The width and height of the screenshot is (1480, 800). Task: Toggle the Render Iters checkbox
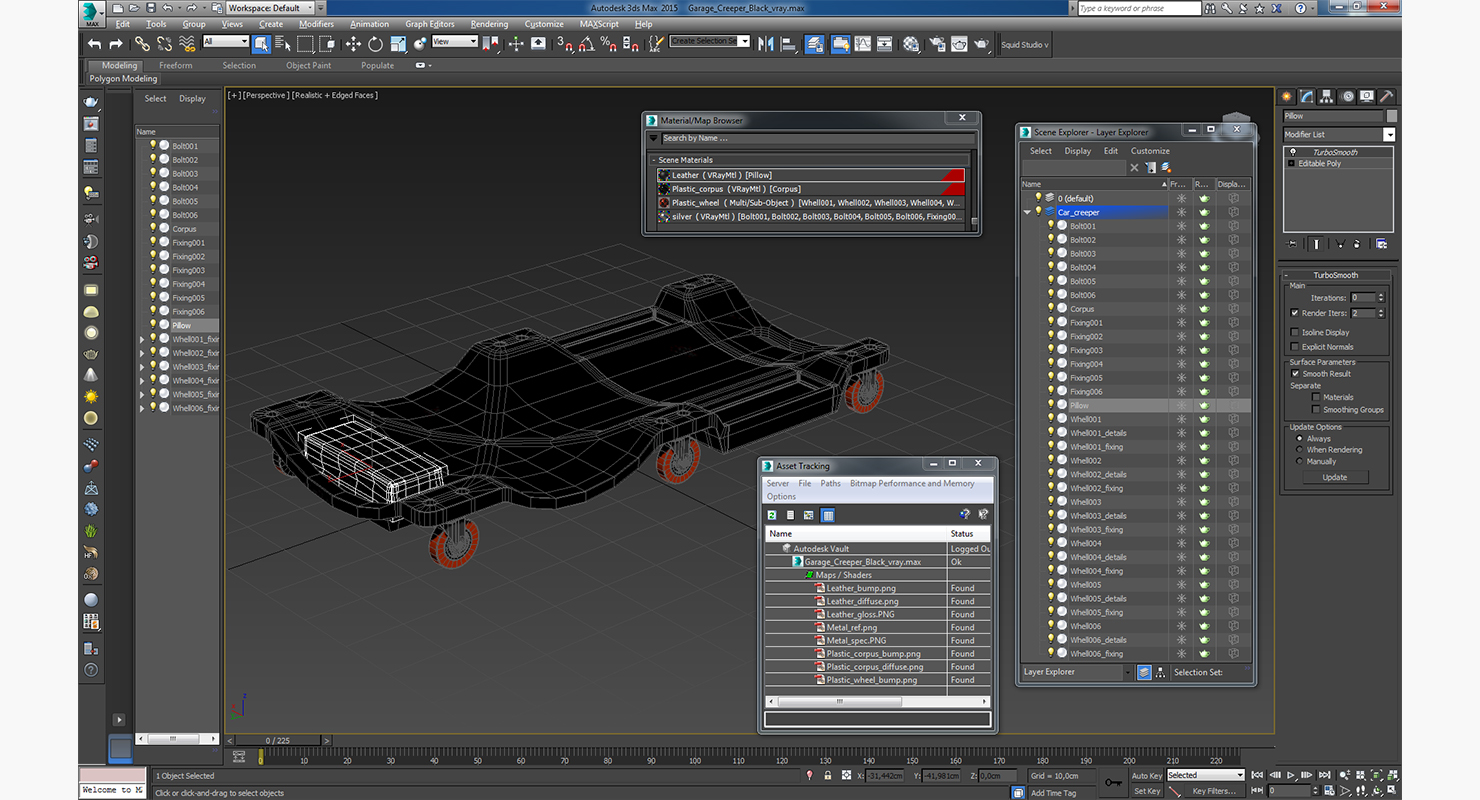1295,313
